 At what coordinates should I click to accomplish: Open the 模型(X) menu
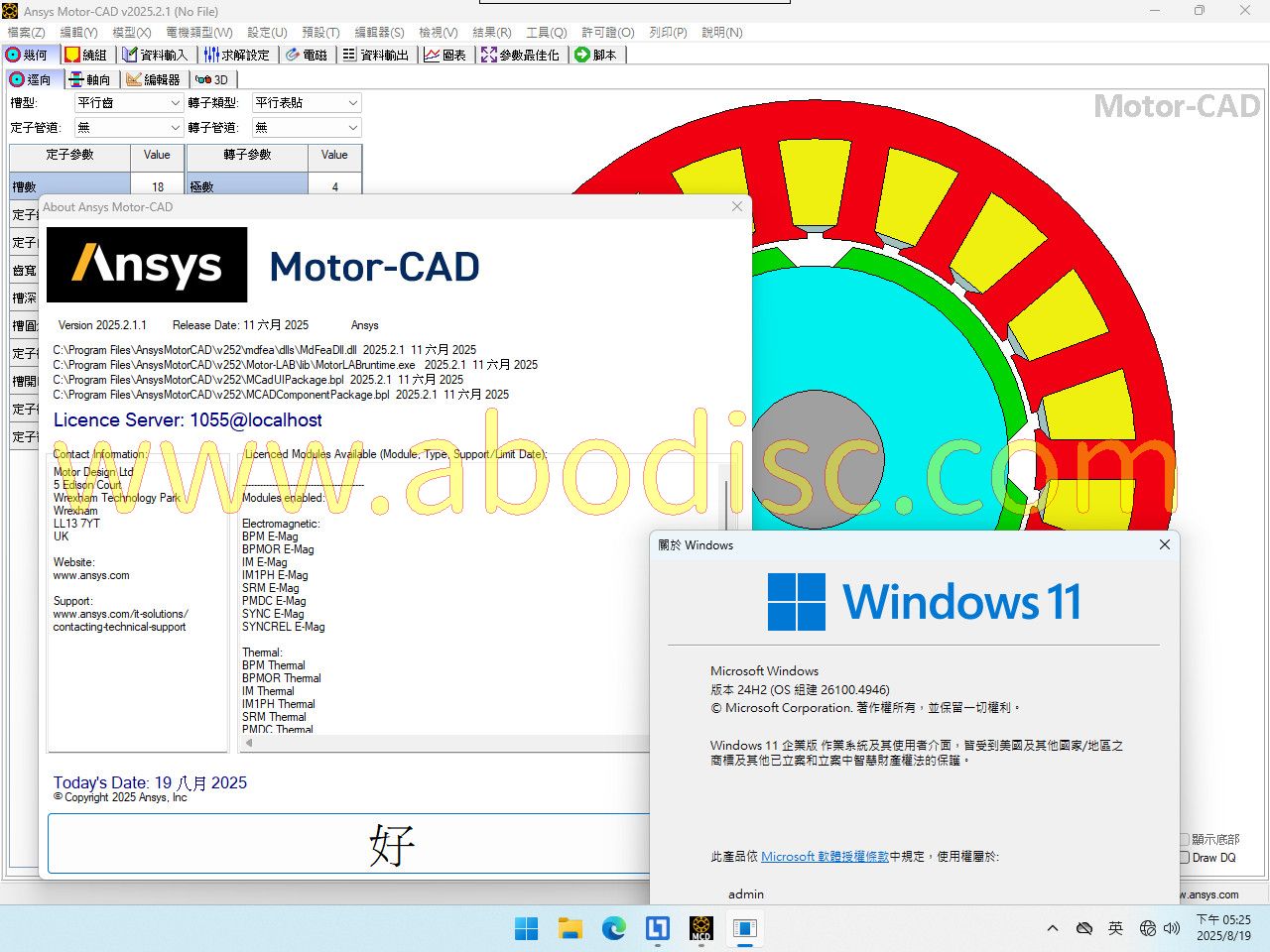(x=132, y=32)
